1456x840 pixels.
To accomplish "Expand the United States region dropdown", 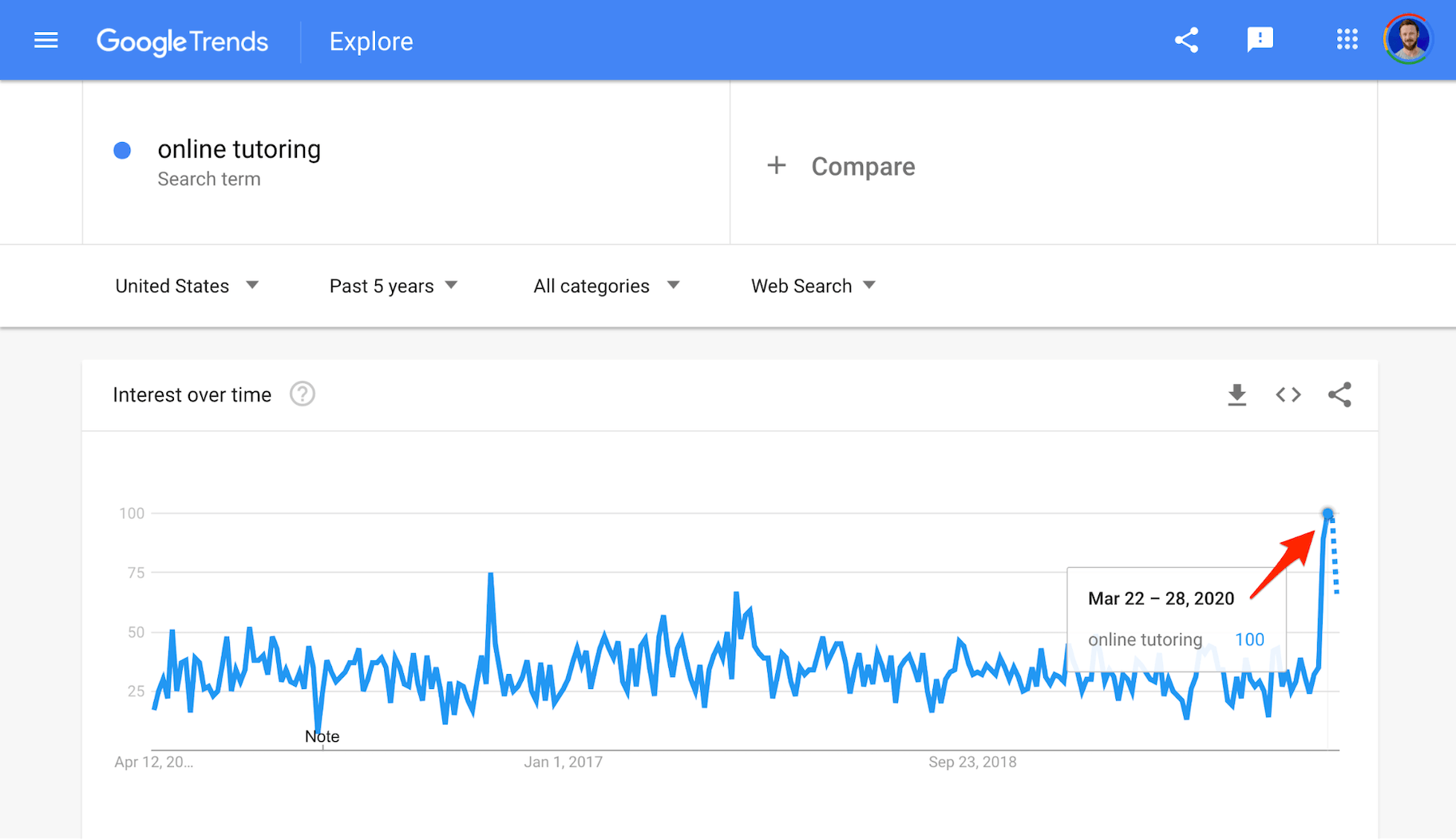I will coord(187,286).
